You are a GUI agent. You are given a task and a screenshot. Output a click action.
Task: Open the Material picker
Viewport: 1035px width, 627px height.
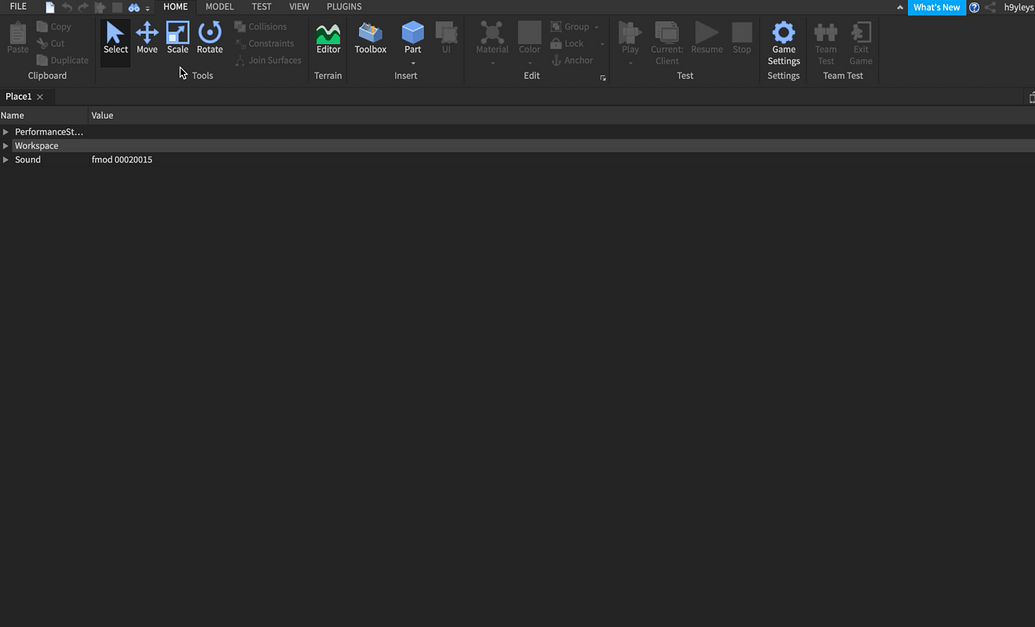(492, 37)
